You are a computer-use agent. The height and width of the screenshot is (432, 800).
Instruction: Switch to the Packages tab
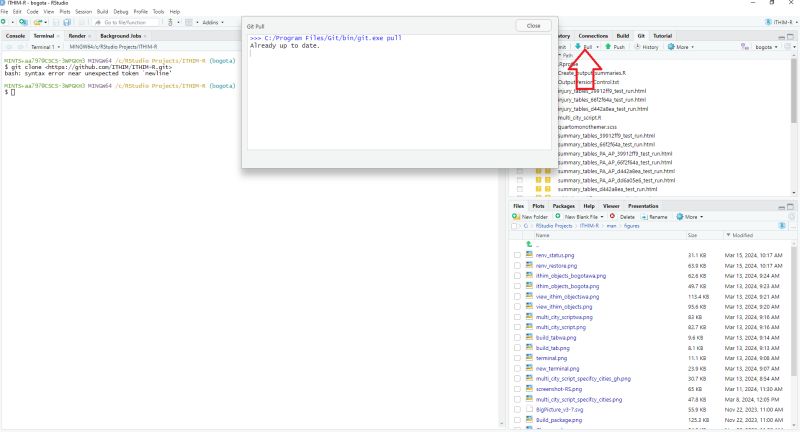[x=563, y=206]
